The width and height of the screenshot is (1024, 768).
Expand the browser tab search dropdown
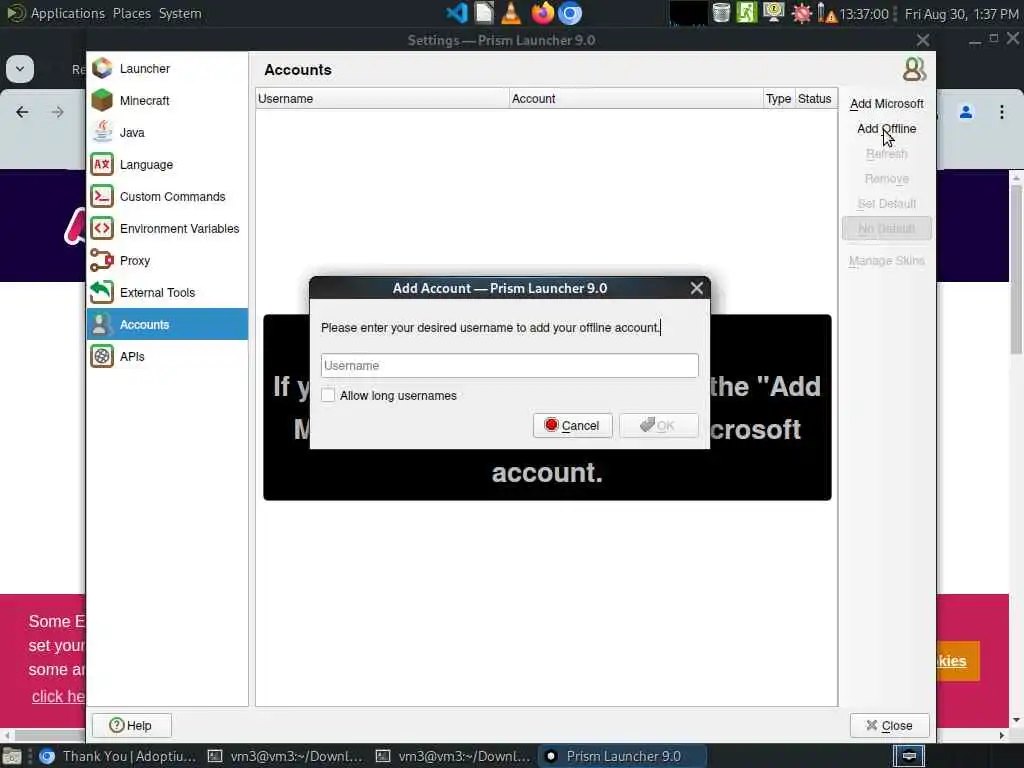(x=20, y=69)
